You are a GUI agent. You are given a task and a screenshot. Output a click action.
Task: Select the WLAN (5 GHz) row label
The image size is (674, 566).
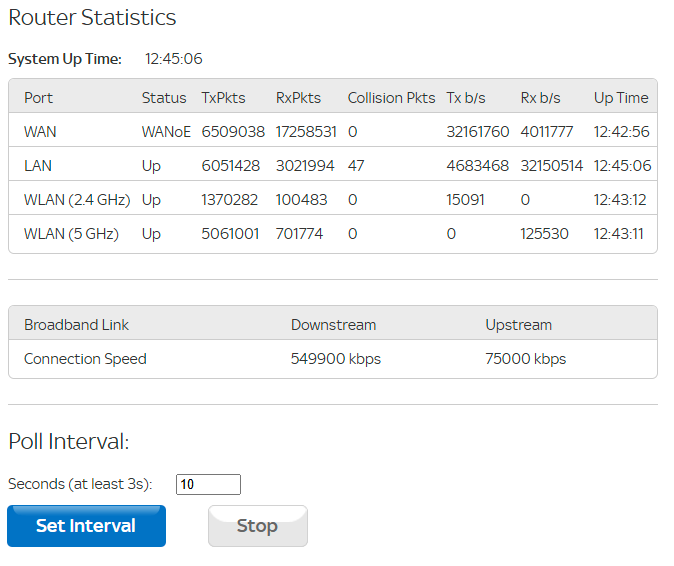(x=71, y=234)
